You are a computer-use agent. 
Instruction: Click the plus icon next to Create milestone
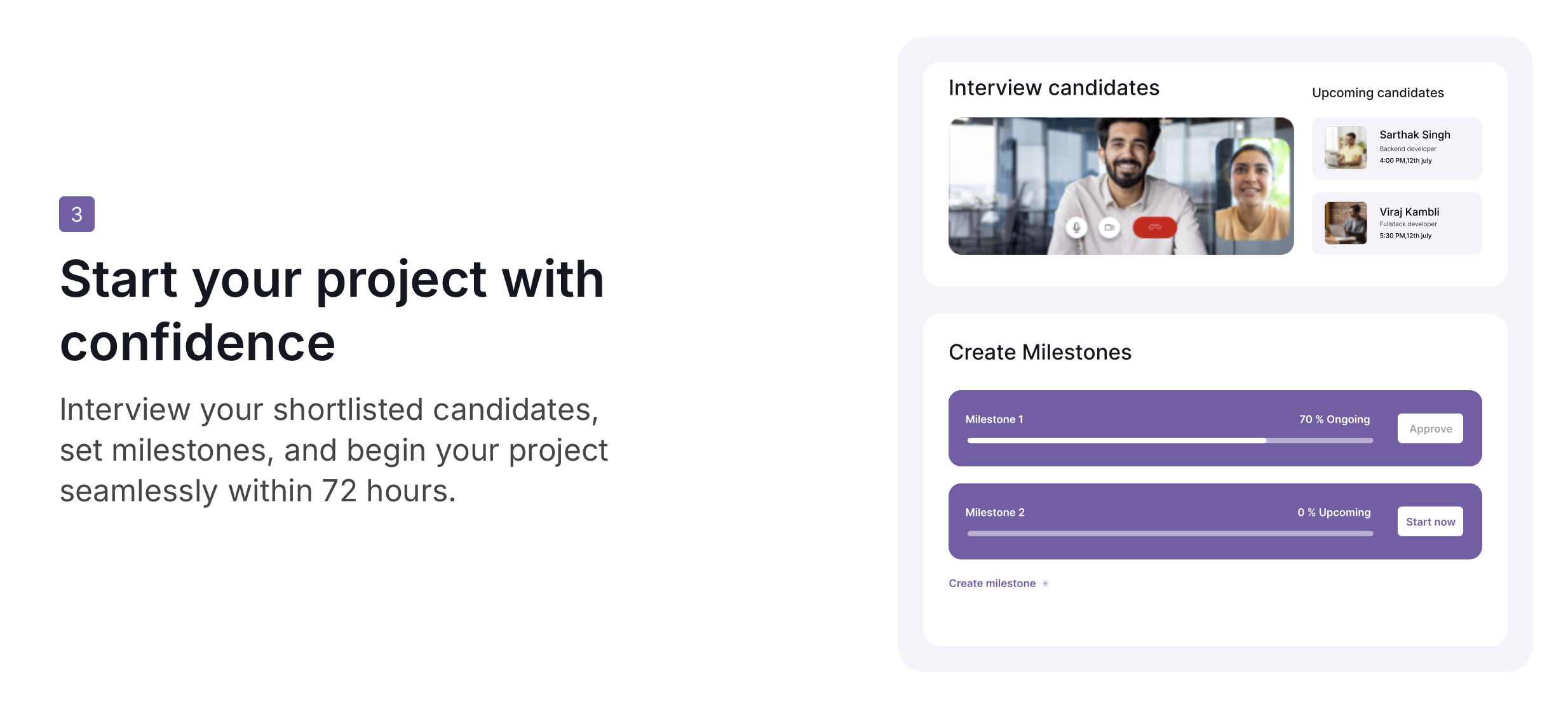(x=1045, y=583)
